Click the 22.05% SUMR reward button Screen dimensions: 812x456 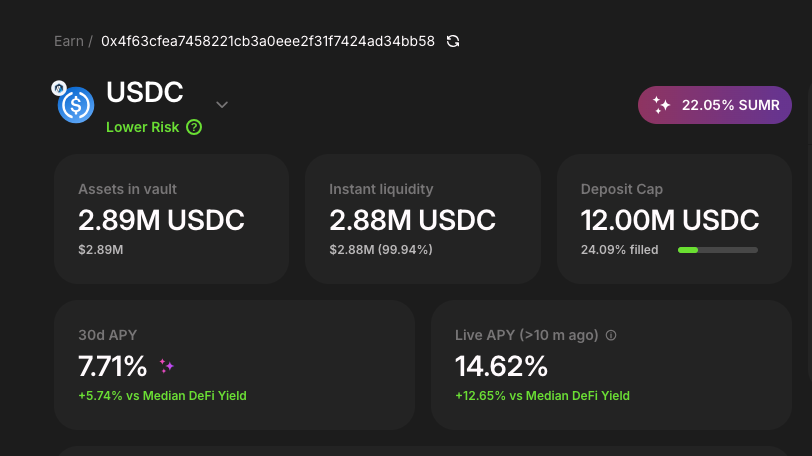coord(715,105)
